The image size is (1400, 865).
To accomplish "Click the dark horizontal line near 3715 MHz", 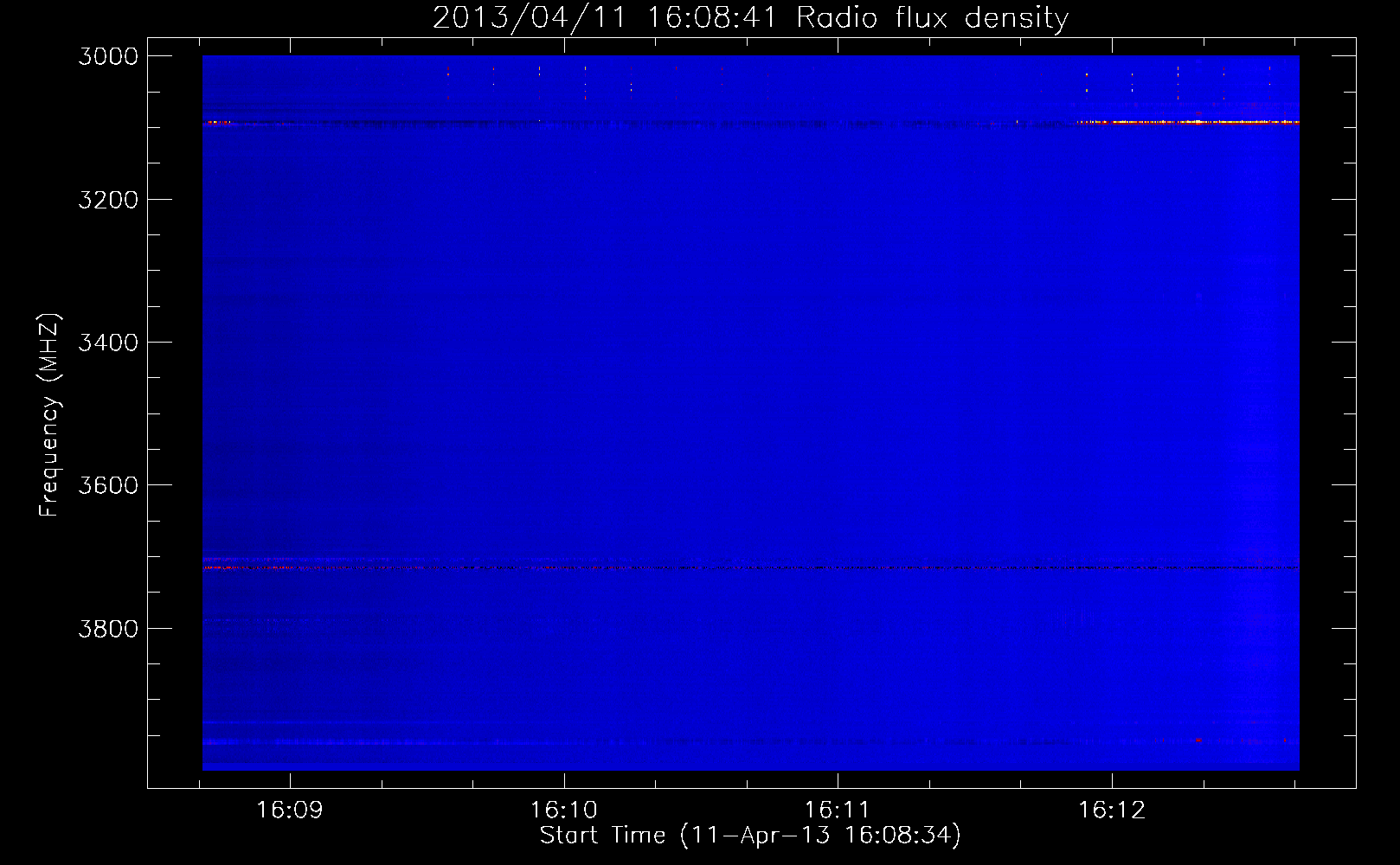I will tap(751, 568).
